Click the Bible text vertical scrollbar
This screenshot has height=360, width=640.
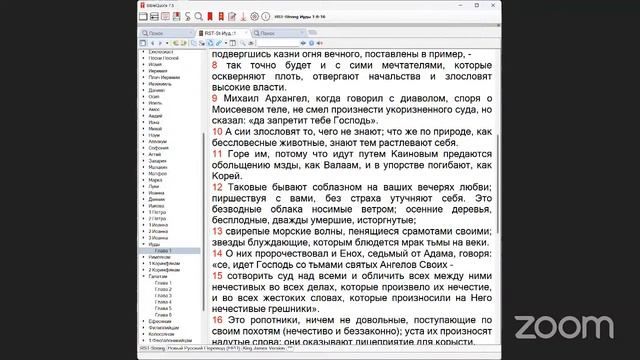(x=498, y=184)
